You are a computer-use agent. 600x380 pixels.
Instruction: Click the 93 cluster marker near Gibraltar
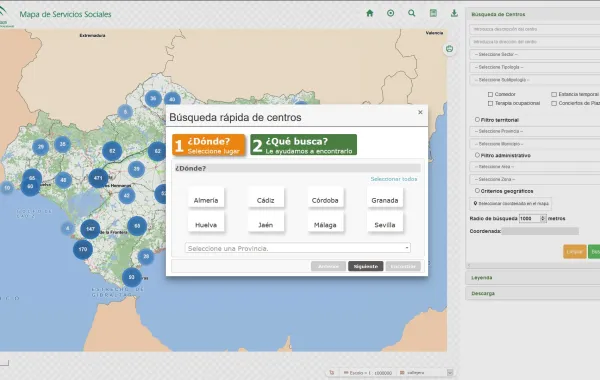[x=132, y=277]
